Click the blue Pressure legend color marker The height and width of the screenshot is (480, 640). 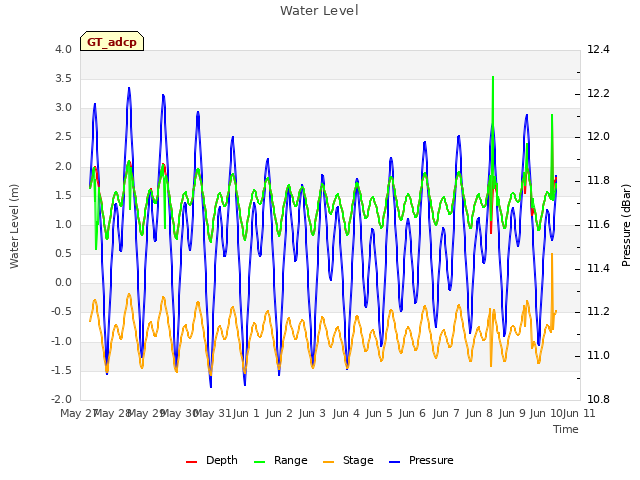(x=394, y=462)
